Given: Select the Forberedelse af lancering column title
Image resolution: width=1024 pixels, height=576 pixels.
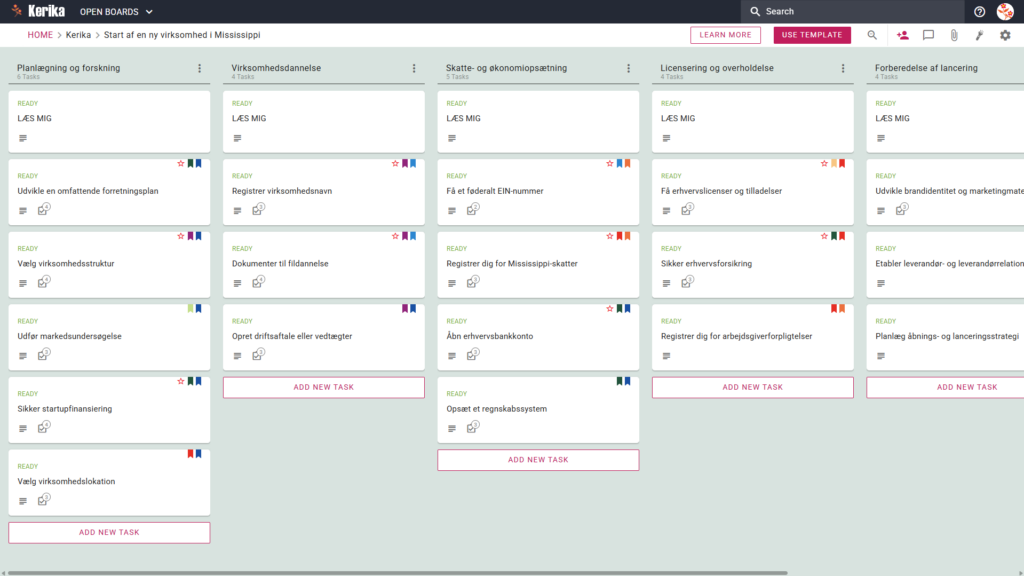Looking at the screenshot, I should click(x=926, y=68).
